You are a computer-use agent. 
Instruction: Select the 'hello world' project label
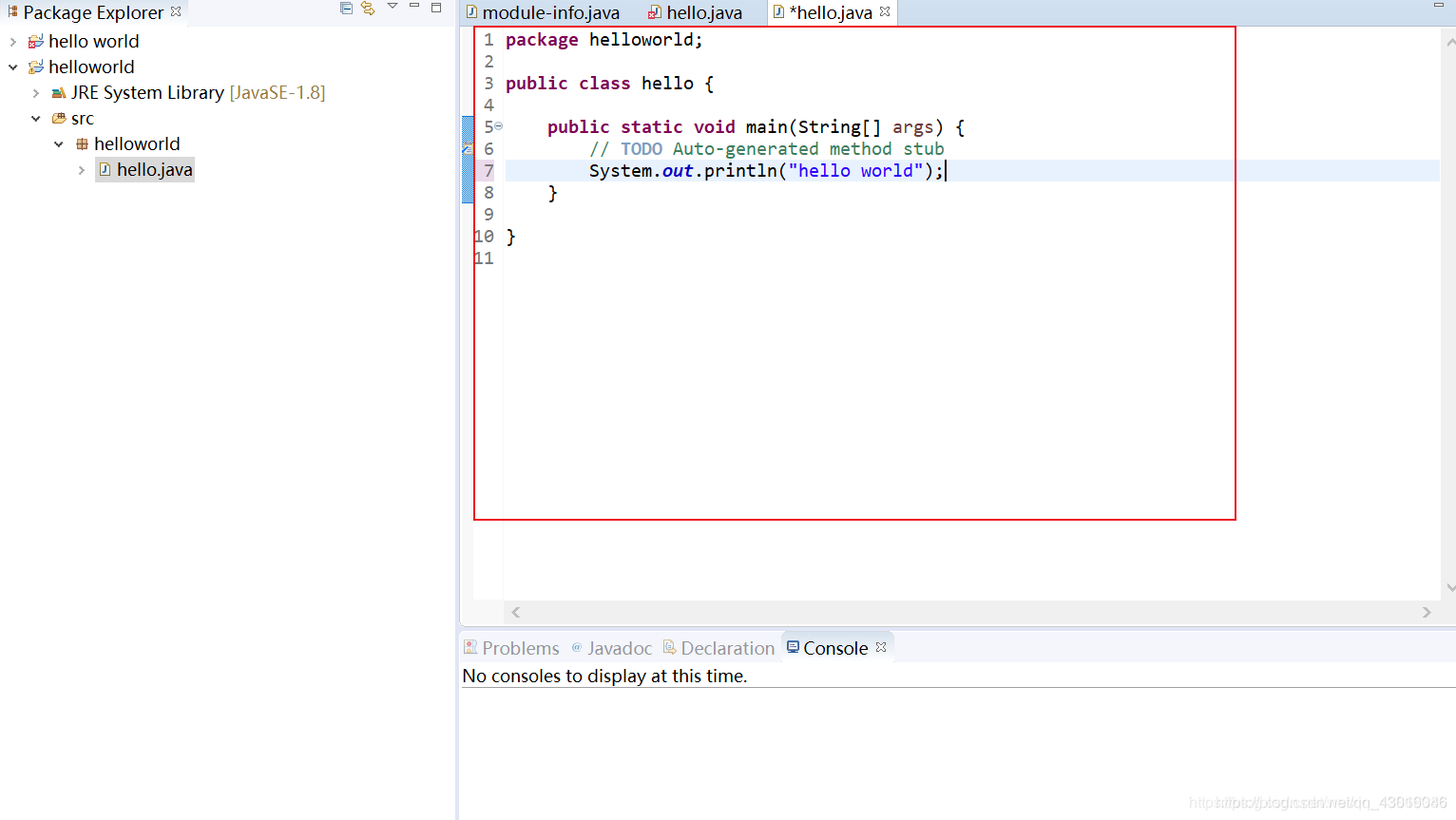pos(94,42)
